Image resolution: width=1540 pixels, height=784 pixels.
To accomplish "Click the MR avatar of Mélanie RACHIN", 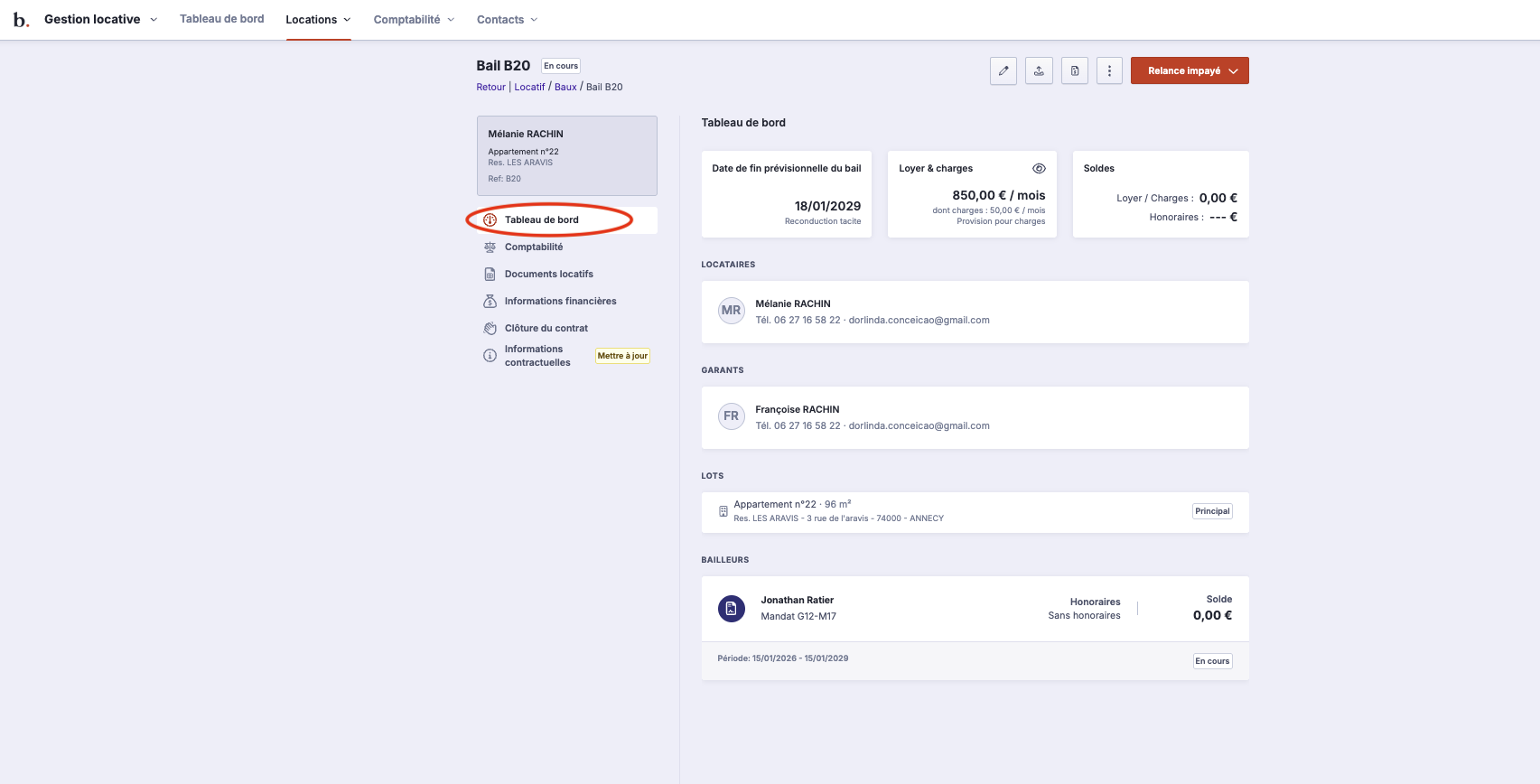I will tap(731, 311).
